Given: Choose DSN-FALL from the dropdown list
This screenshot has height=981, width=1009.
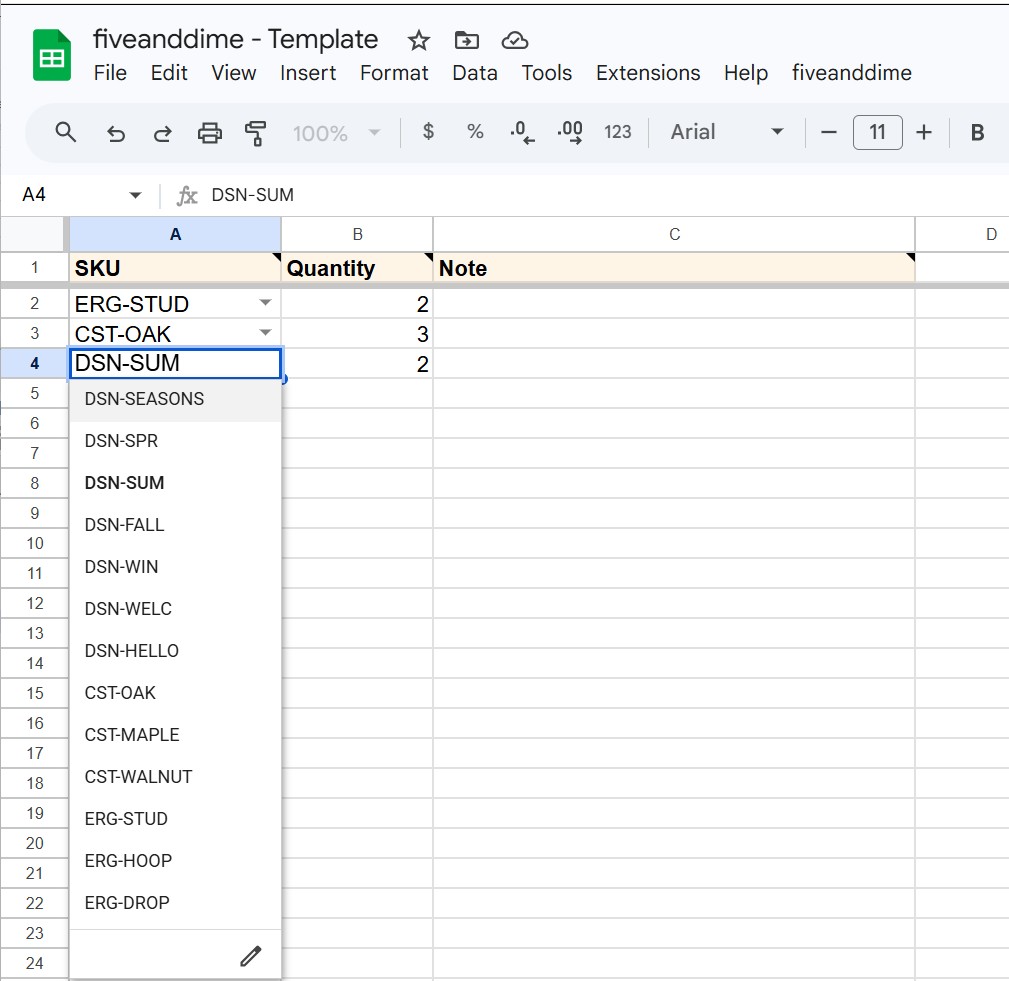Looking at the screenshot, I should 175,525.
